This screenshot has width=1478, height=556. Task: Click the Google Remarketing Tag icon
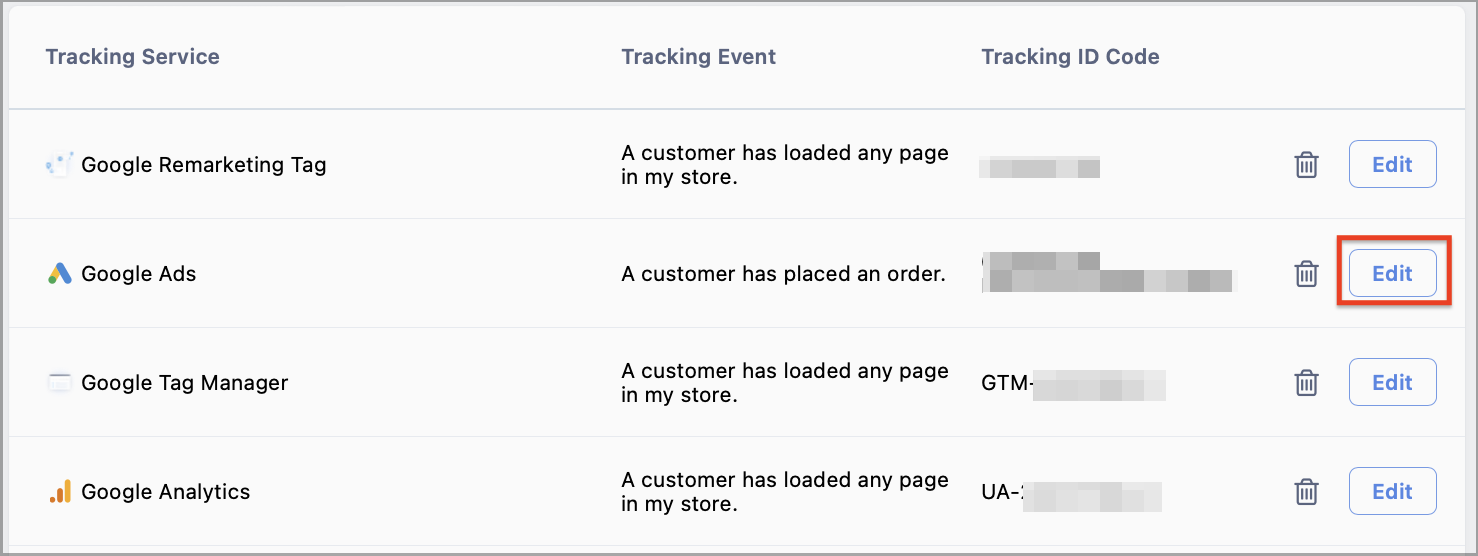(x=60, y=165)
